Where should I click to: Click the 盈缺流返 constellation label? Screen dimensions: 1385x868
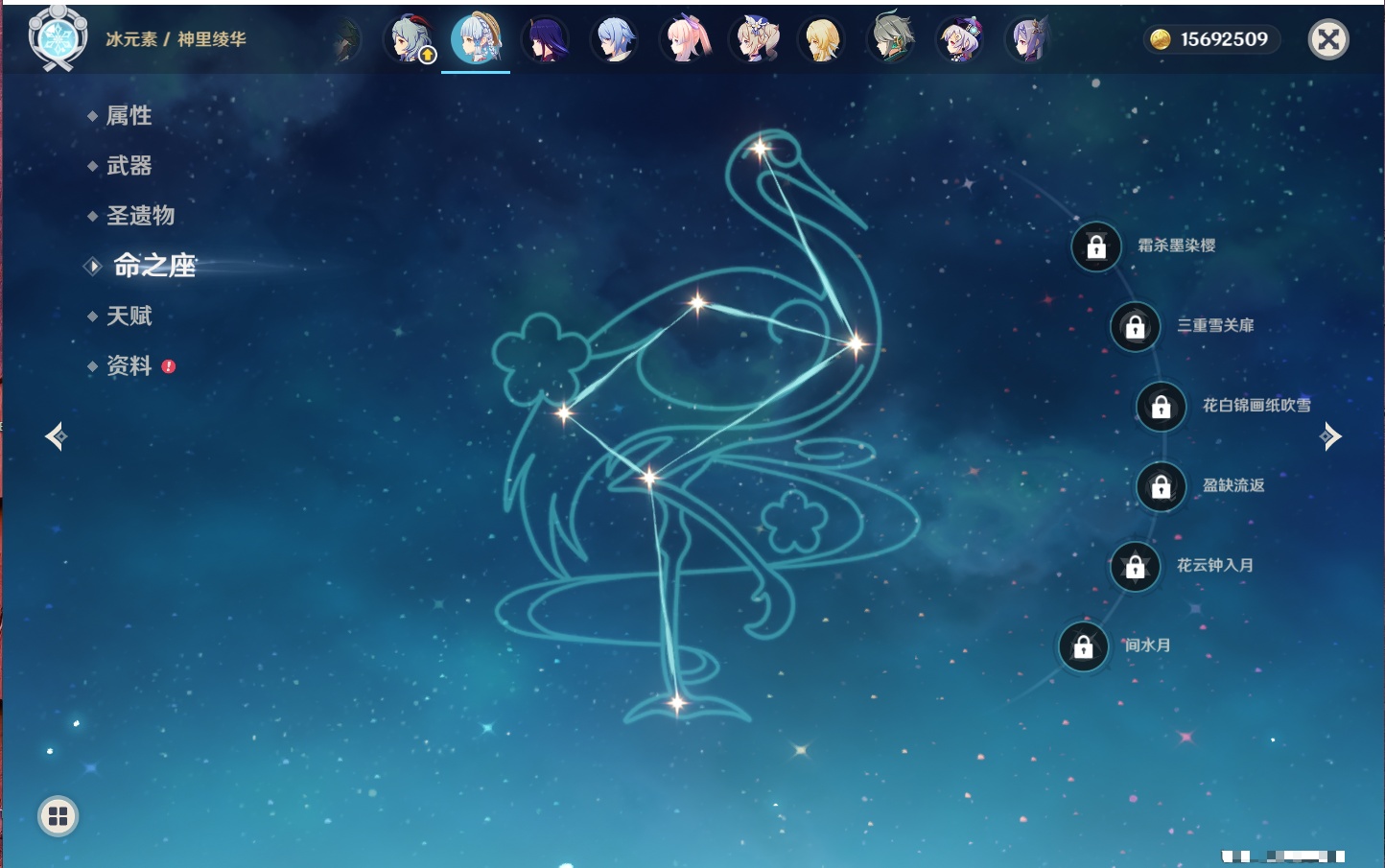(1233, 485)
